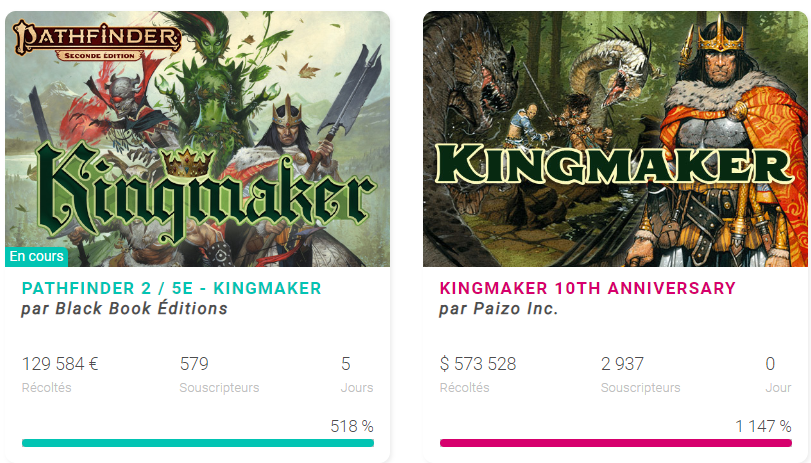Screen dimensions: 811x463
Task: Click "Souscripteurs" label under 579
Action: point(219,388)
